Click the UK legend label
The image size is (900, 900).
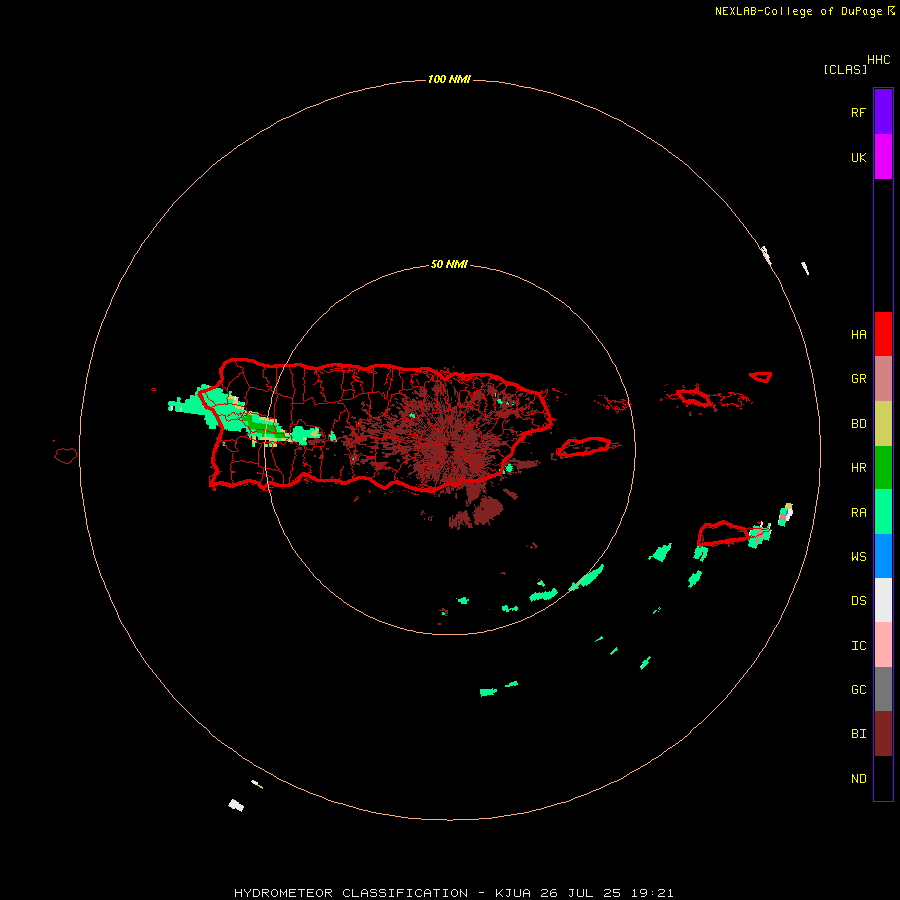858,158
